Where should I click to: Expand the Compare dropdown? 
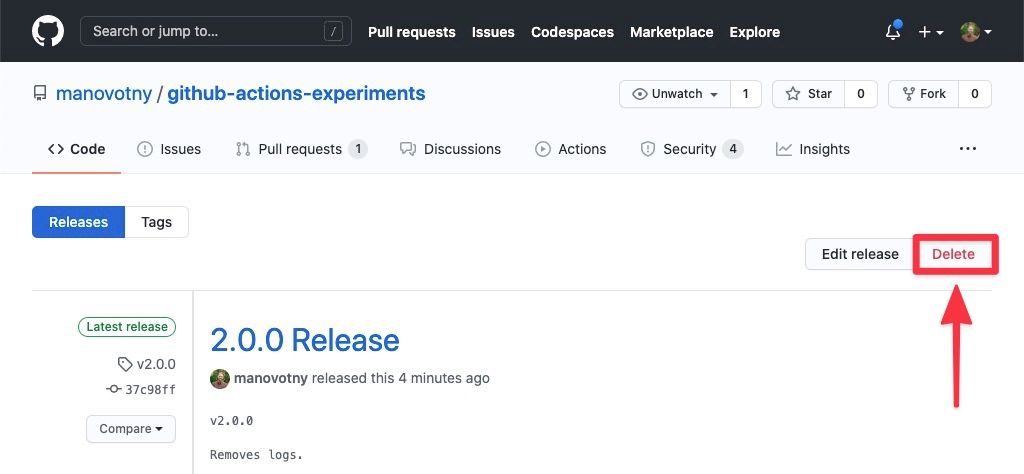coord(131,429)
